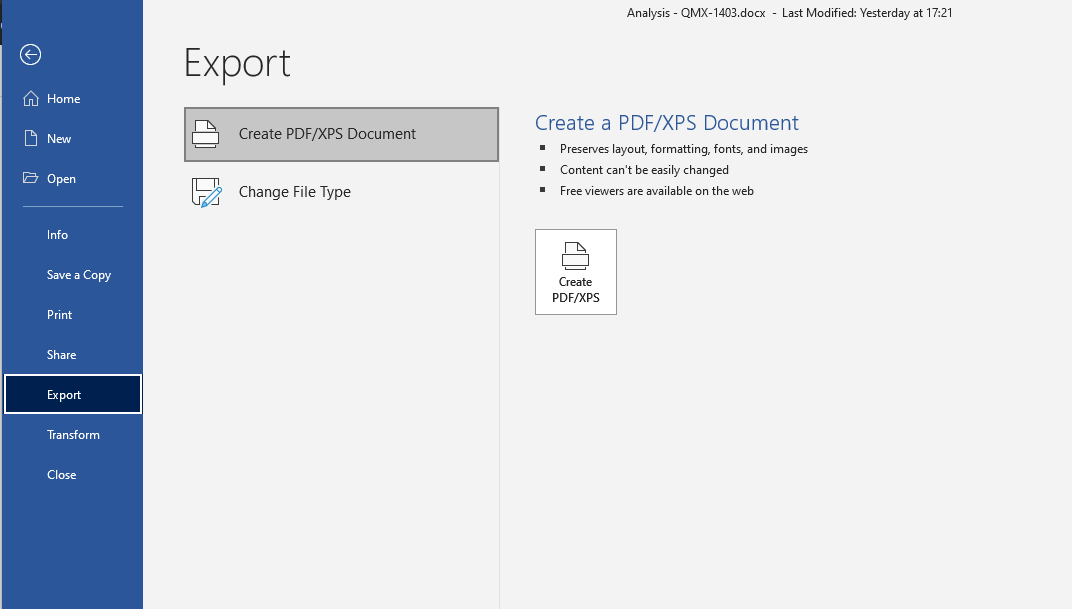Screen dimensions: 1072x609
Task: Open the Print page
Action: (72, 314)
